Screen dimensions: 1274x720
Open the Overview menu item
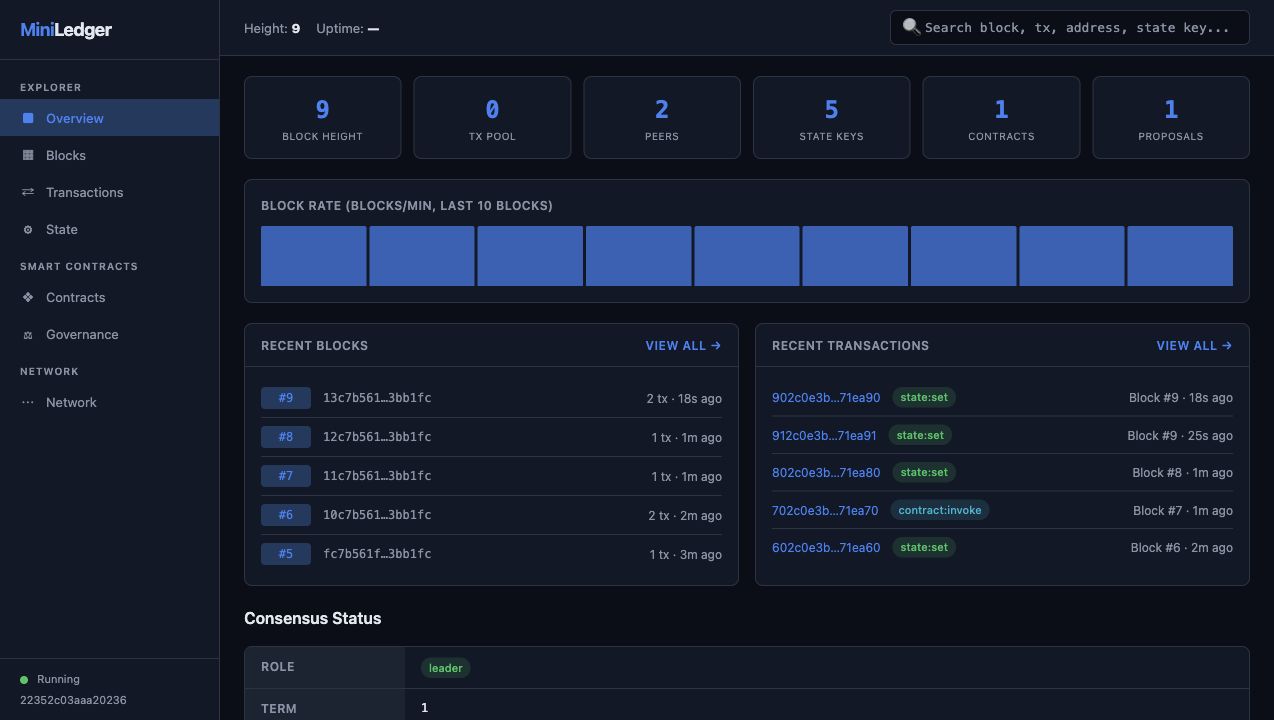tap(109, 118)
